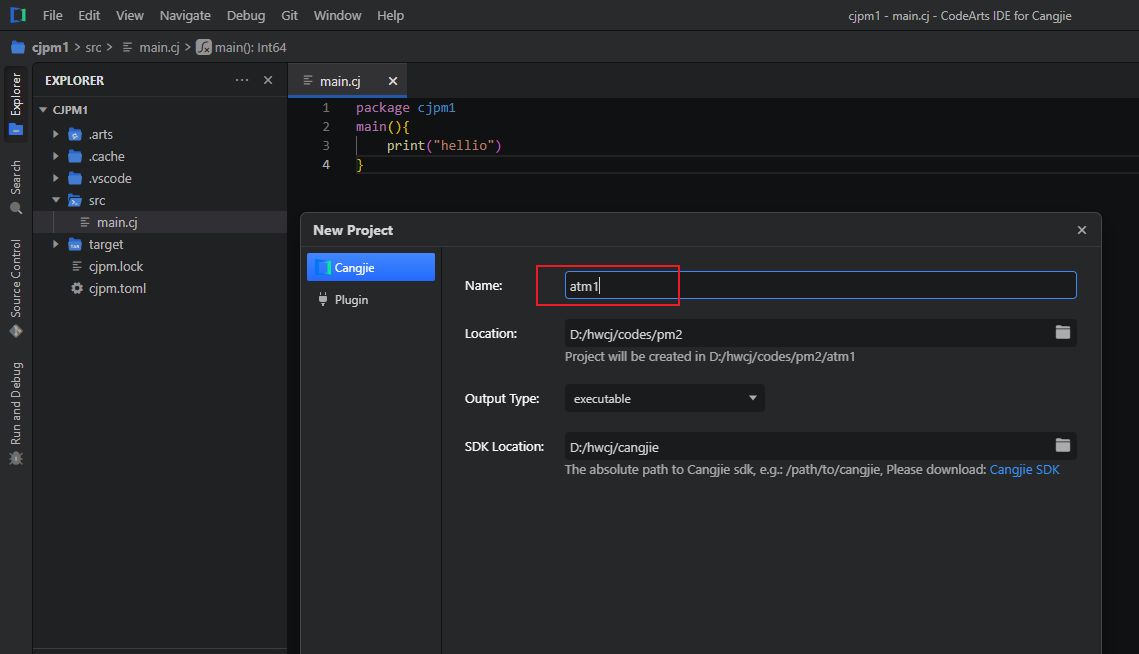The image size is (1139, 654).
Task: Open the Navigate menu
Action: click(x=185, y=15)
